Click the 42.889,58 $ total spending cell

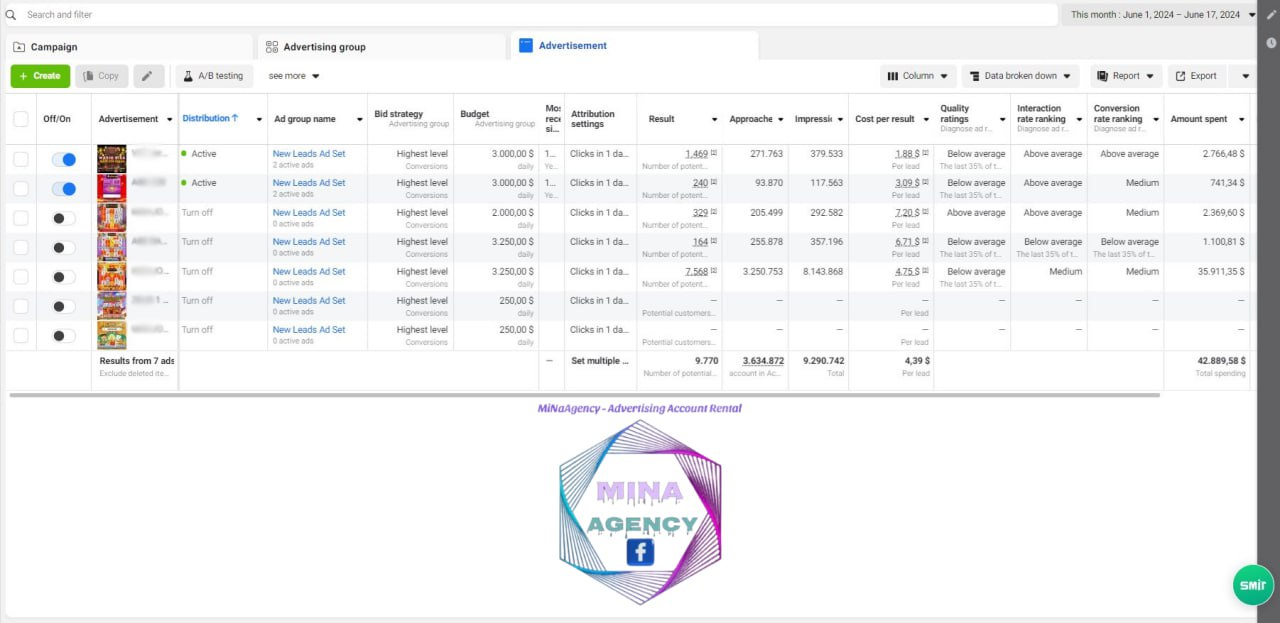(x=1207, y=366)
